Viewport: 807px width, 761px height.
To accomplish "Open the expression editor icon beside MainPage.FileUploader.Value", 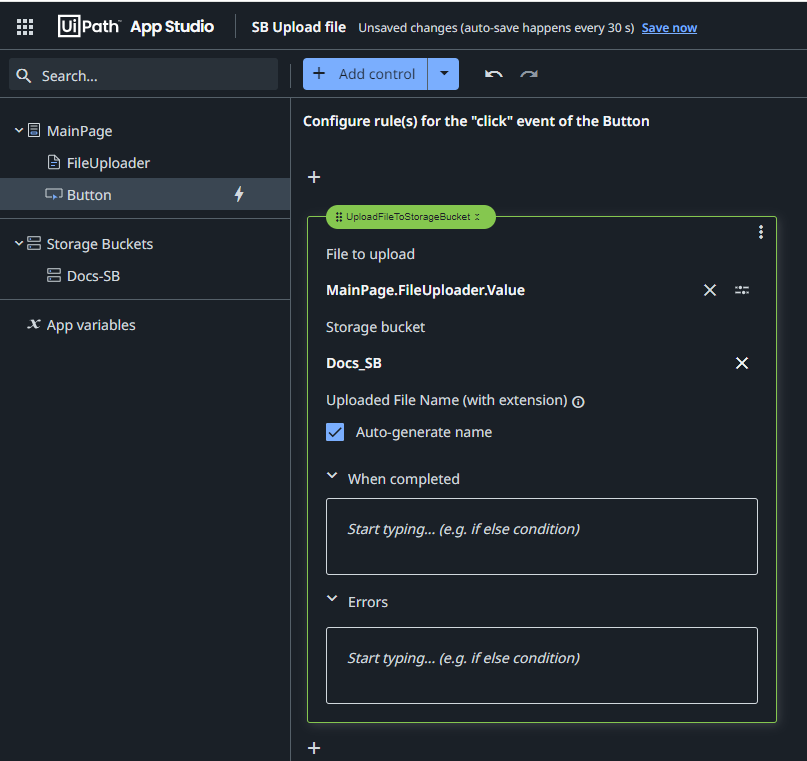I will click(741, 290).
